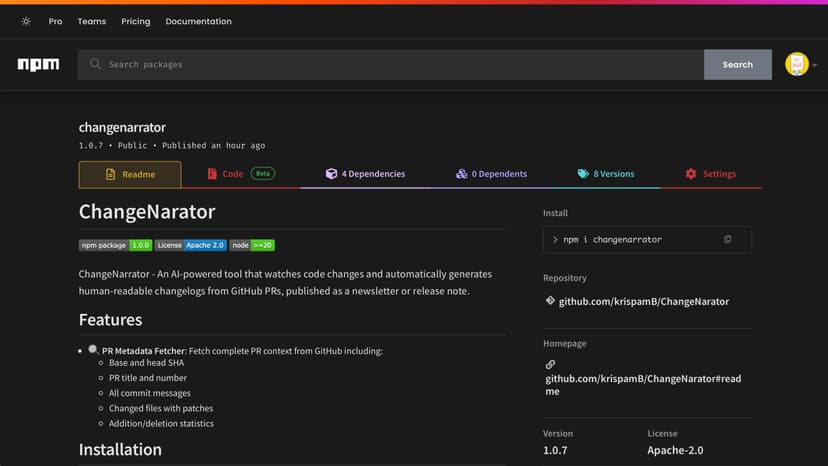828x466 pixels.
Task: Click the magnifier icon in search bar
Action: click(95, 64)
